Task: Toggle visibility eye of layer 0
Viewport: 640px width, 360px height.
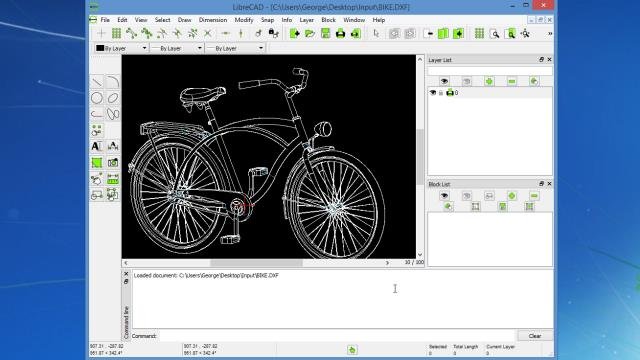Action: 433,93
